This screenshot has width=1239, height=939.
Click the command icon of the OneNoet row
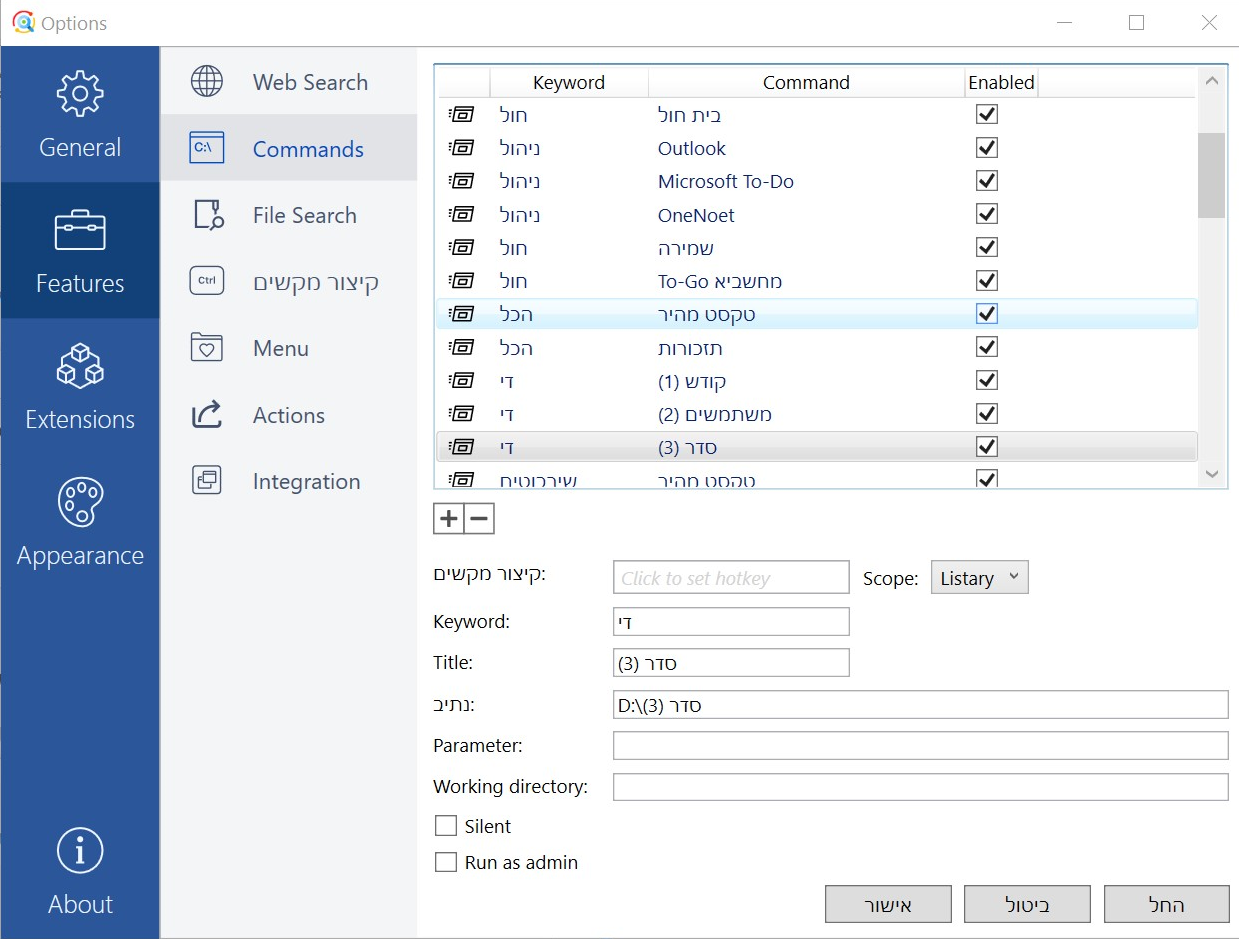click(x=461, y=214)
